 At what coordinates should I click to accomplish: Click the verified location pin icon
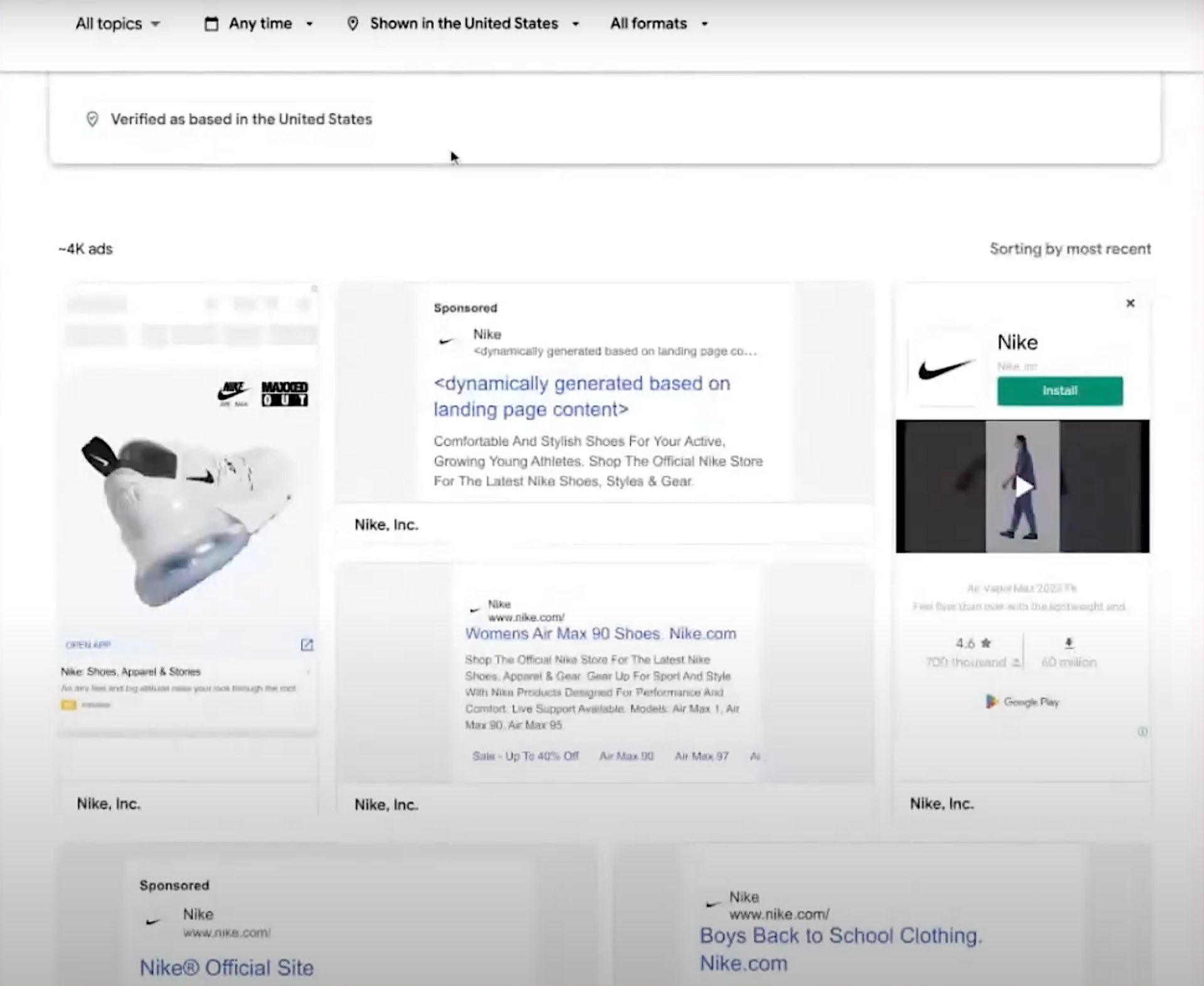pos(92,119)
